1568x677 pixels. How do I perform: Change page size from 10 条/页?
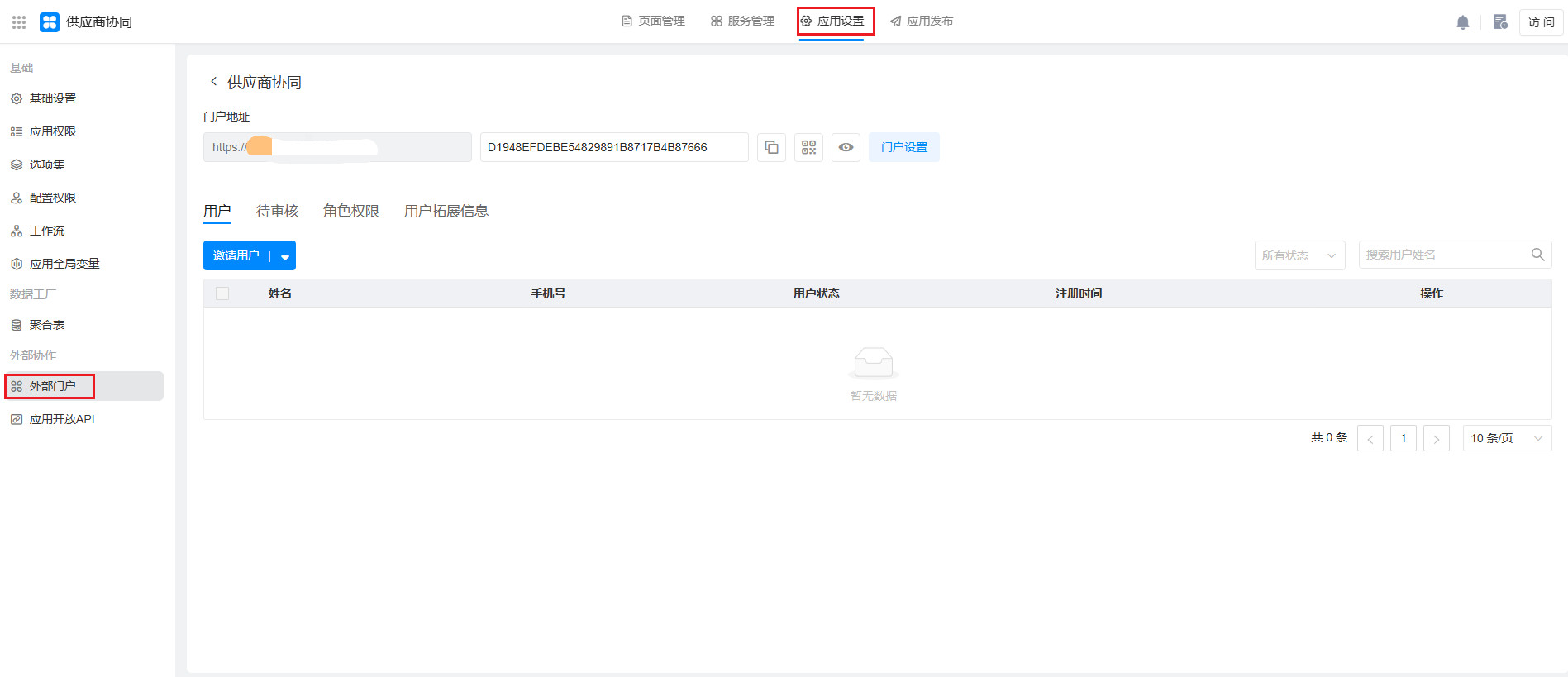coord(1506,438)
